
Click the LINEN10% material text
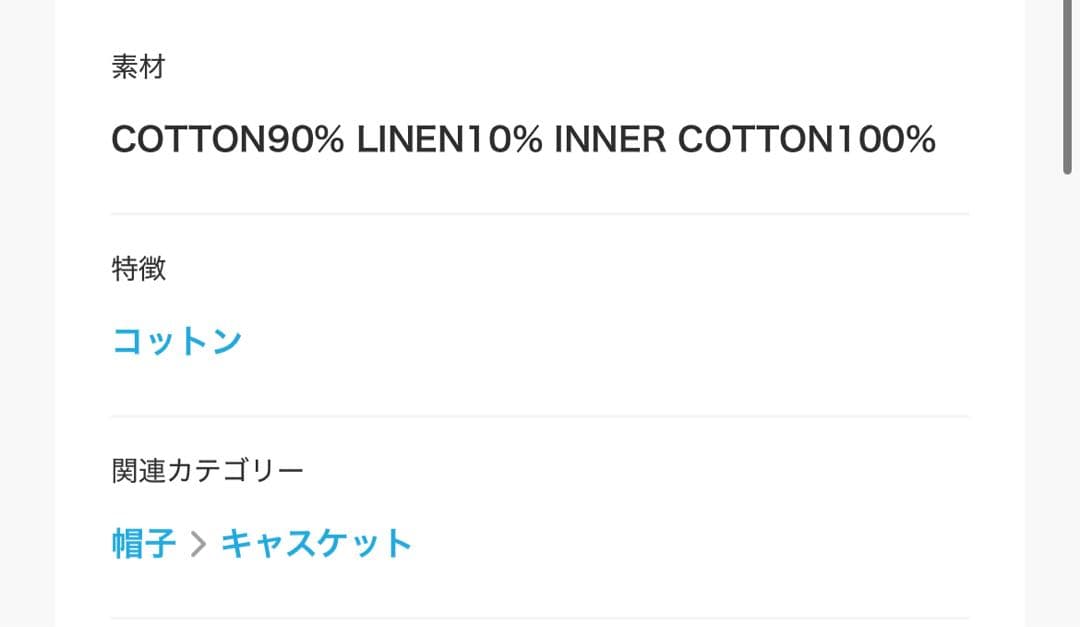click(x=449, y=140)
